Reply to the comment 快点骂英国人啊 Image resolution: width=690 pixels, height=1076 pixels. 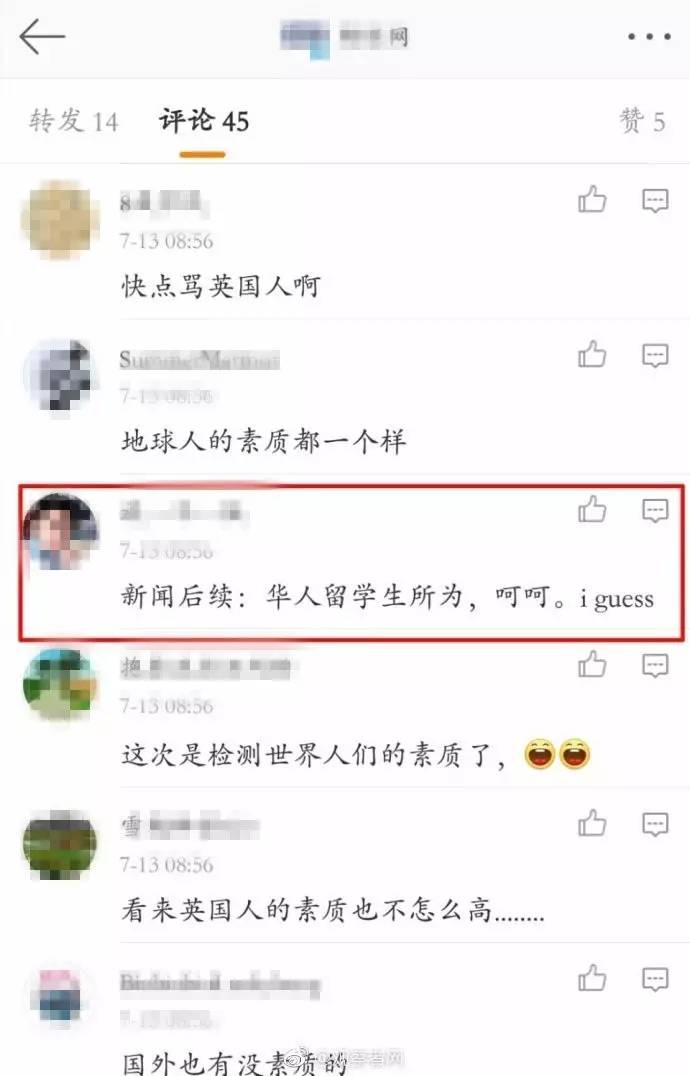tap(655, 200)
